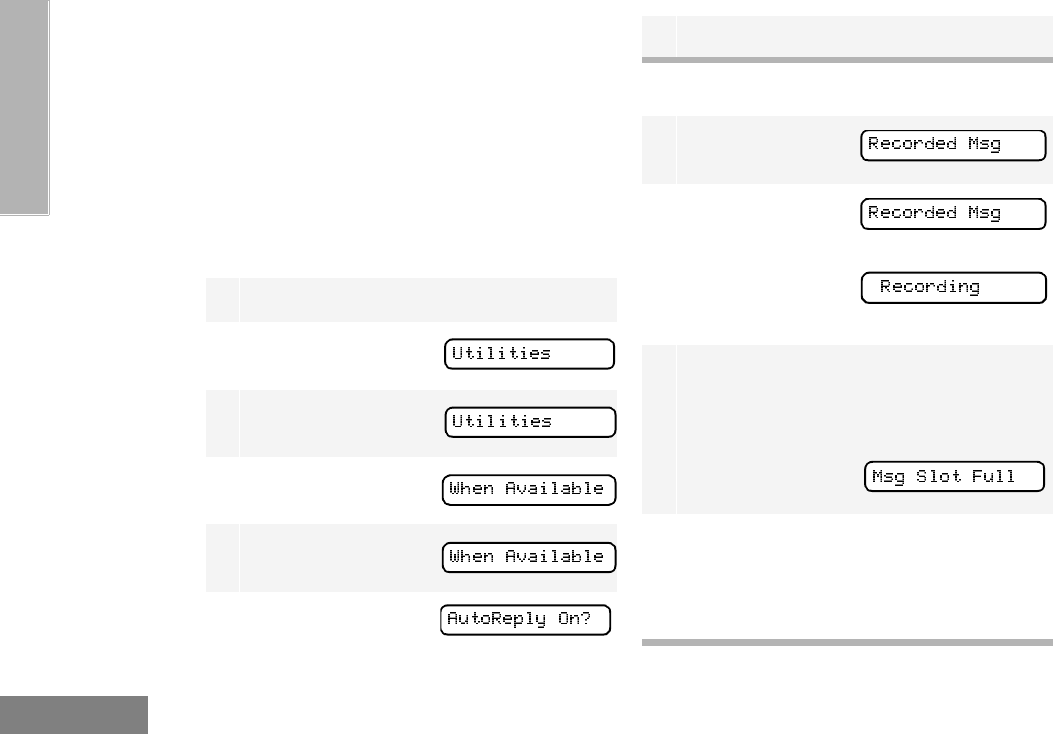Select the When Available box in shaded row
The width and height of the screenshot is (1053, 734).
coord(530,557)
